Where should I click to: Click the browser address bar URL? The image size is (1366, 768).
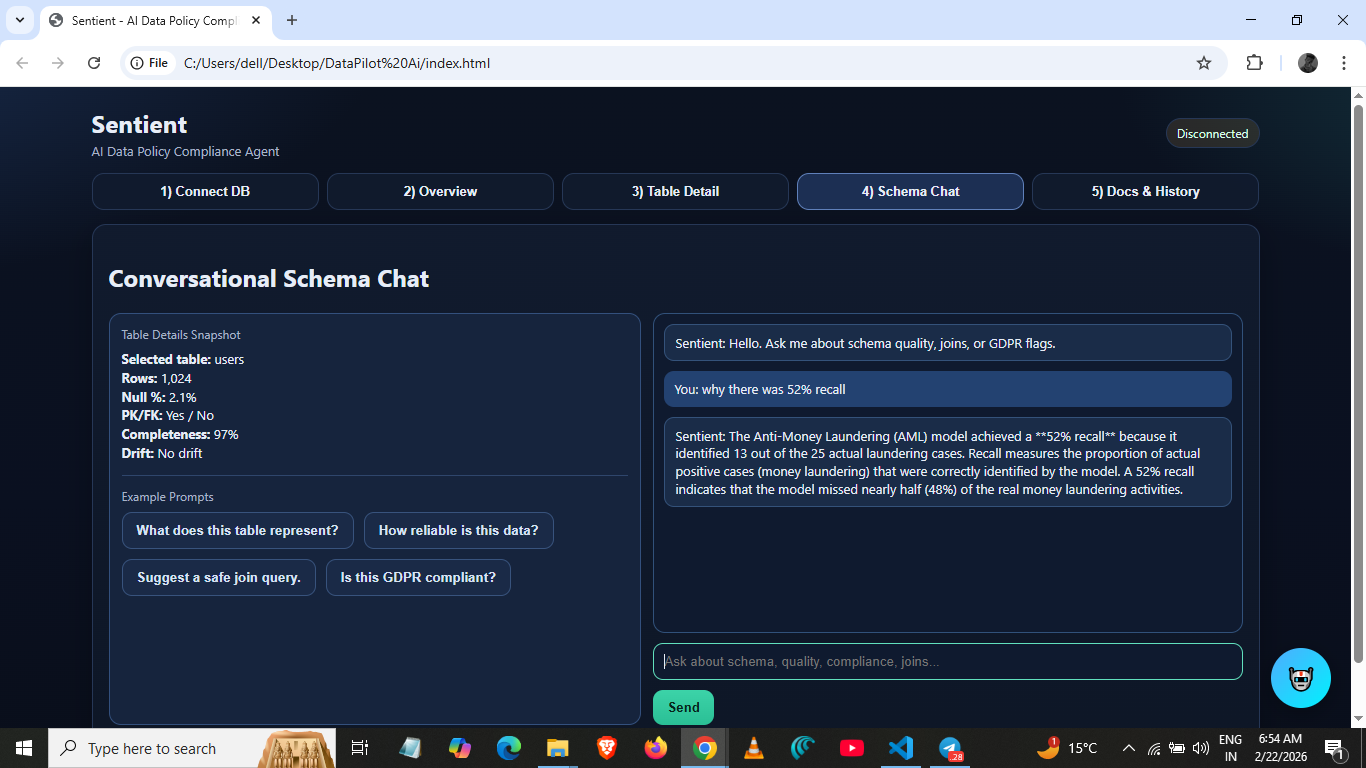[x=337, y=63]
